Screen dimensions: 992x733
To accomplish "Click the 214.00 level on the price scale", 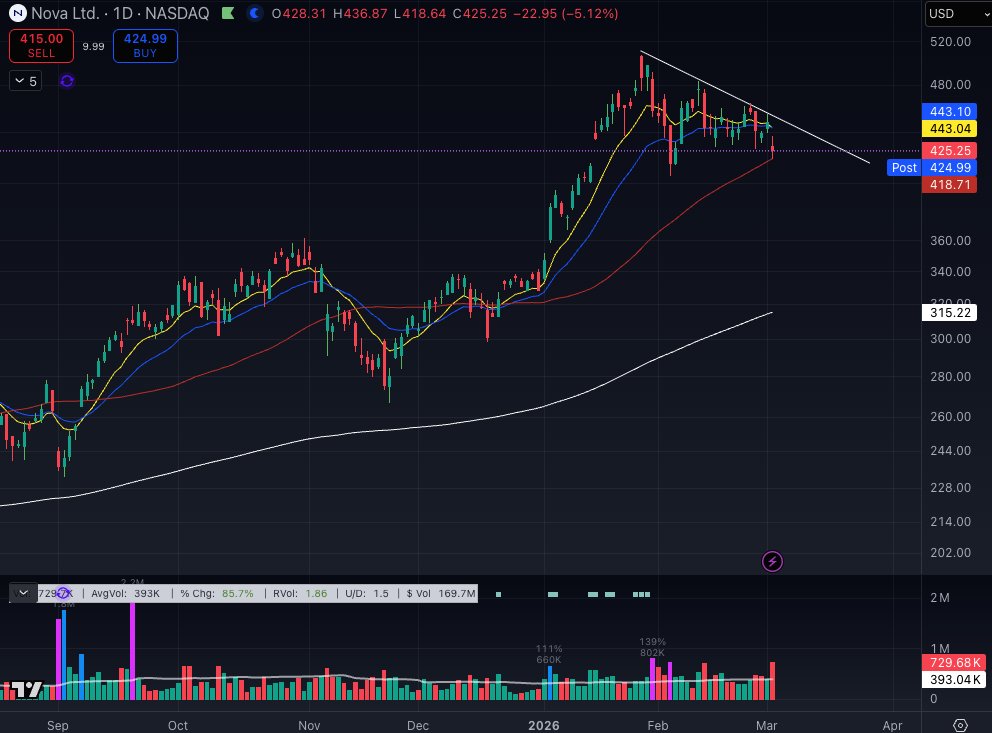I will click(950, 521).
